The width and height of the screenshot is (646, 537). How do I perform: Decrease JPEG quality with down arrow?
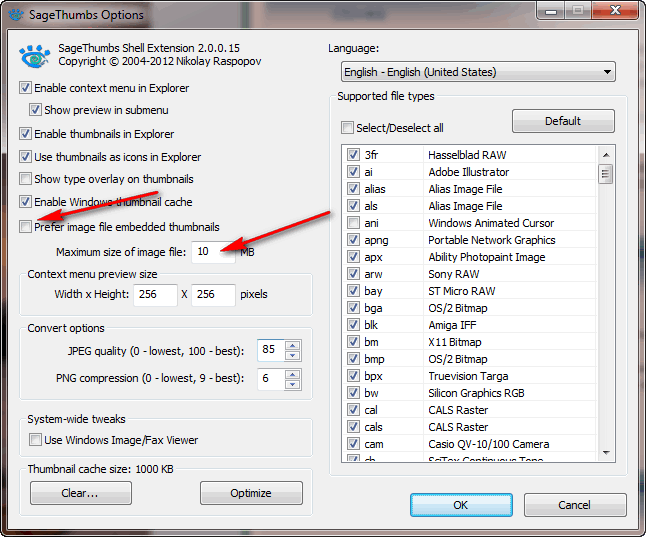(x=293, y=356)
